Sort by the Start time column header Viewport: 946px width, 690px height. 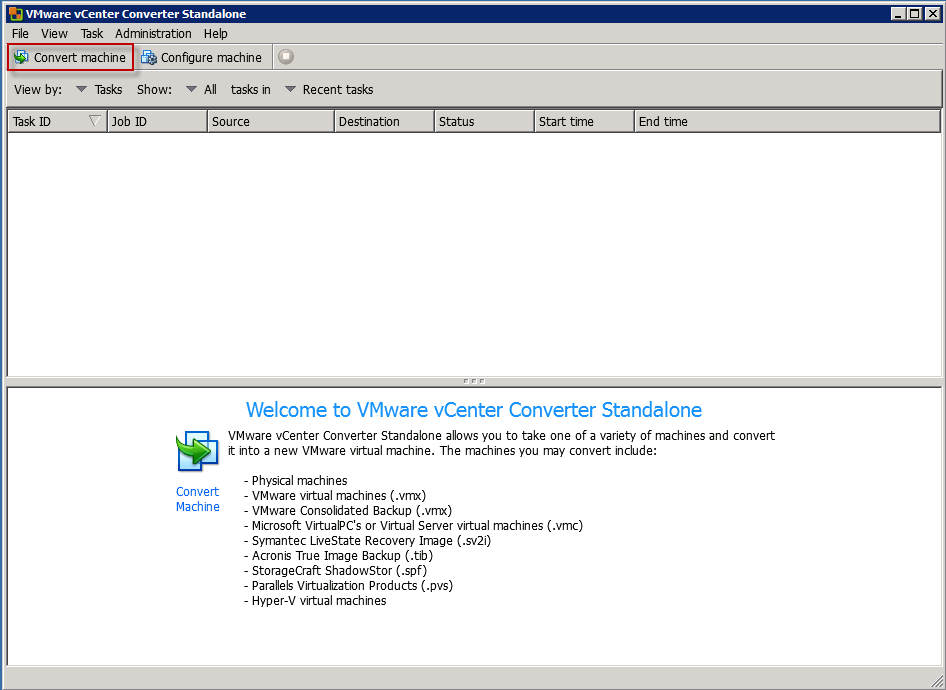pyautogui.click(x=585, y=121)
